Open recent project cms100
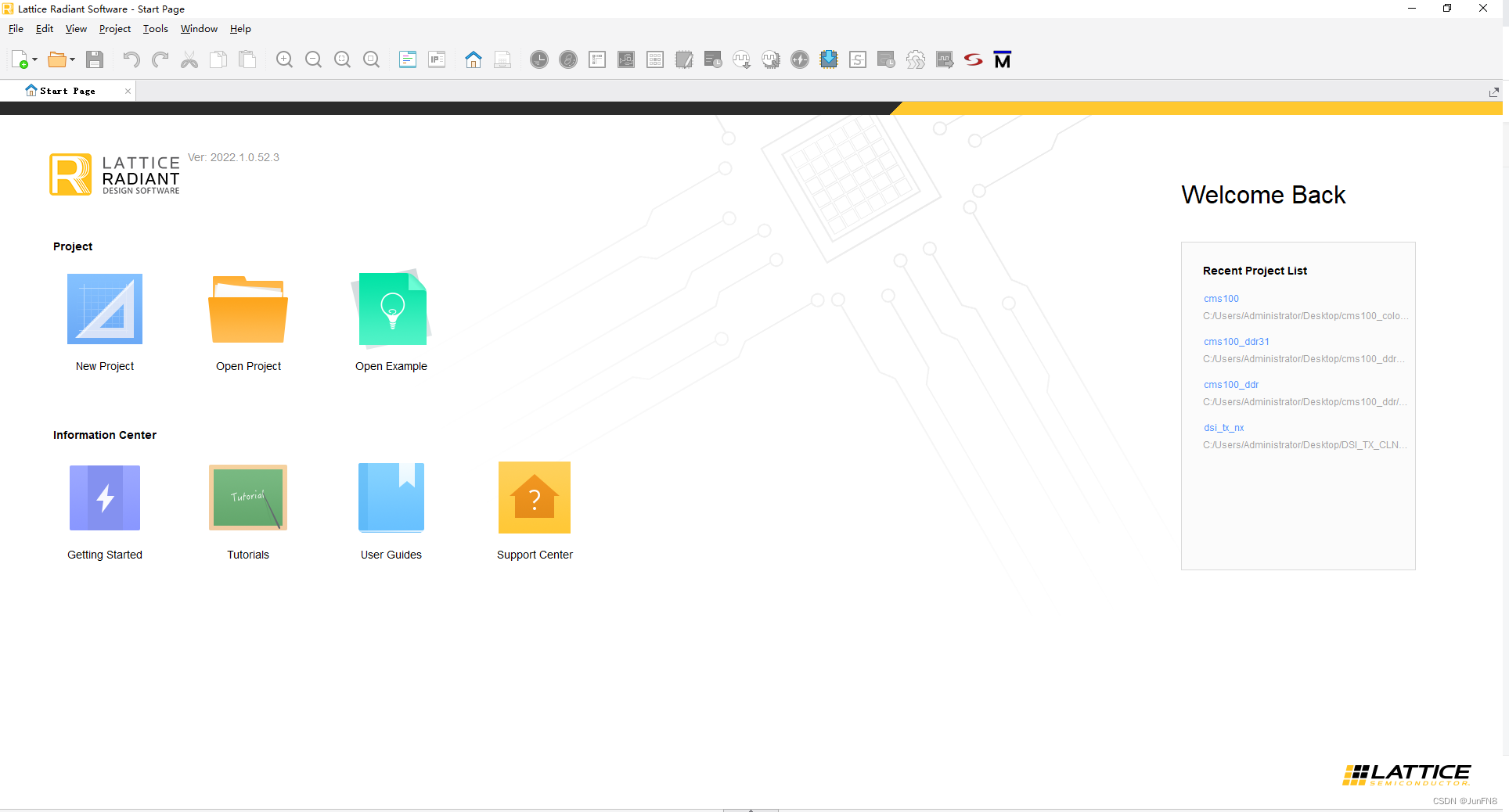Screen dimensions: 1509x812 tap(1221, 299)
